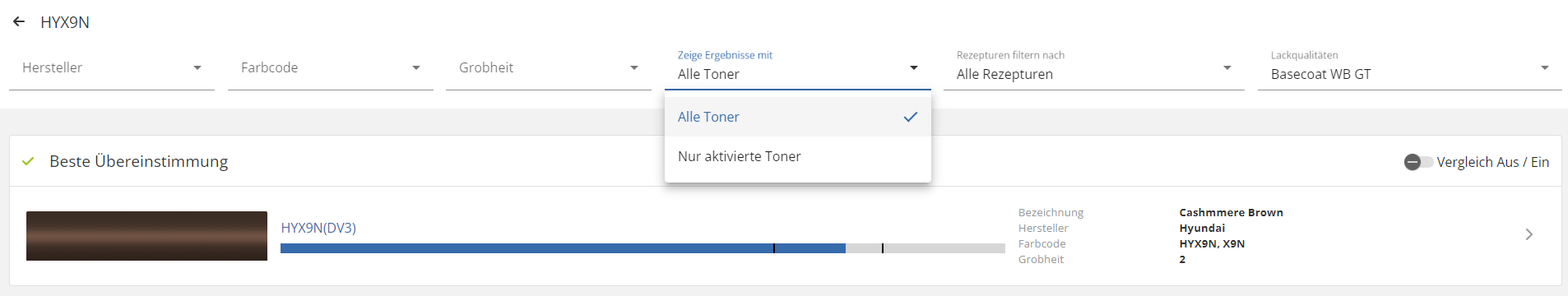This screenshot has height=296, width=1568.
Task: Click the green checkmark next to Beste Übereinstimmung
Action: pos(28,161)
